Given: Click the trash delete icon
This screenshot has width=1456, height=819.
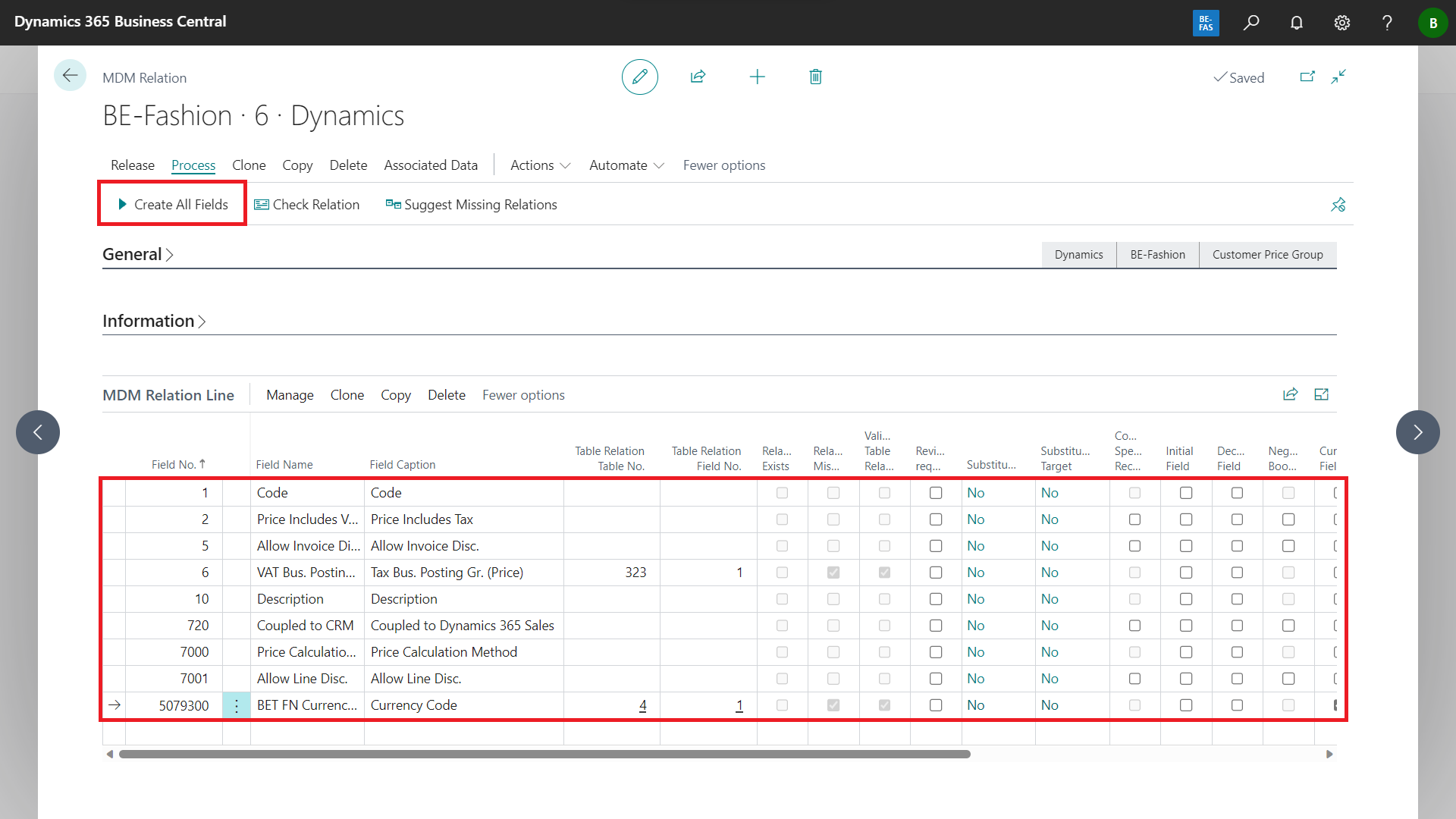Looking at the screenshot, I should [x=815, y=77].
